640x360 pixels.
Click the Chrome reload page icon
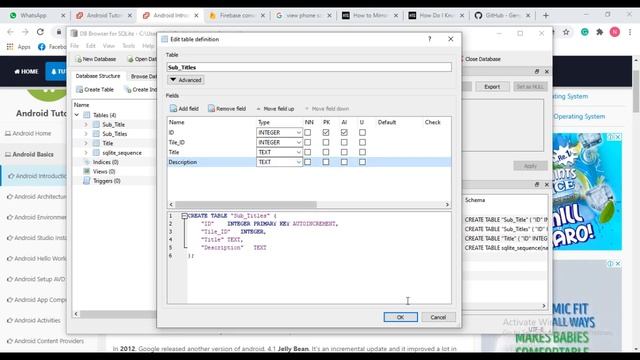(x=40, y=32)
